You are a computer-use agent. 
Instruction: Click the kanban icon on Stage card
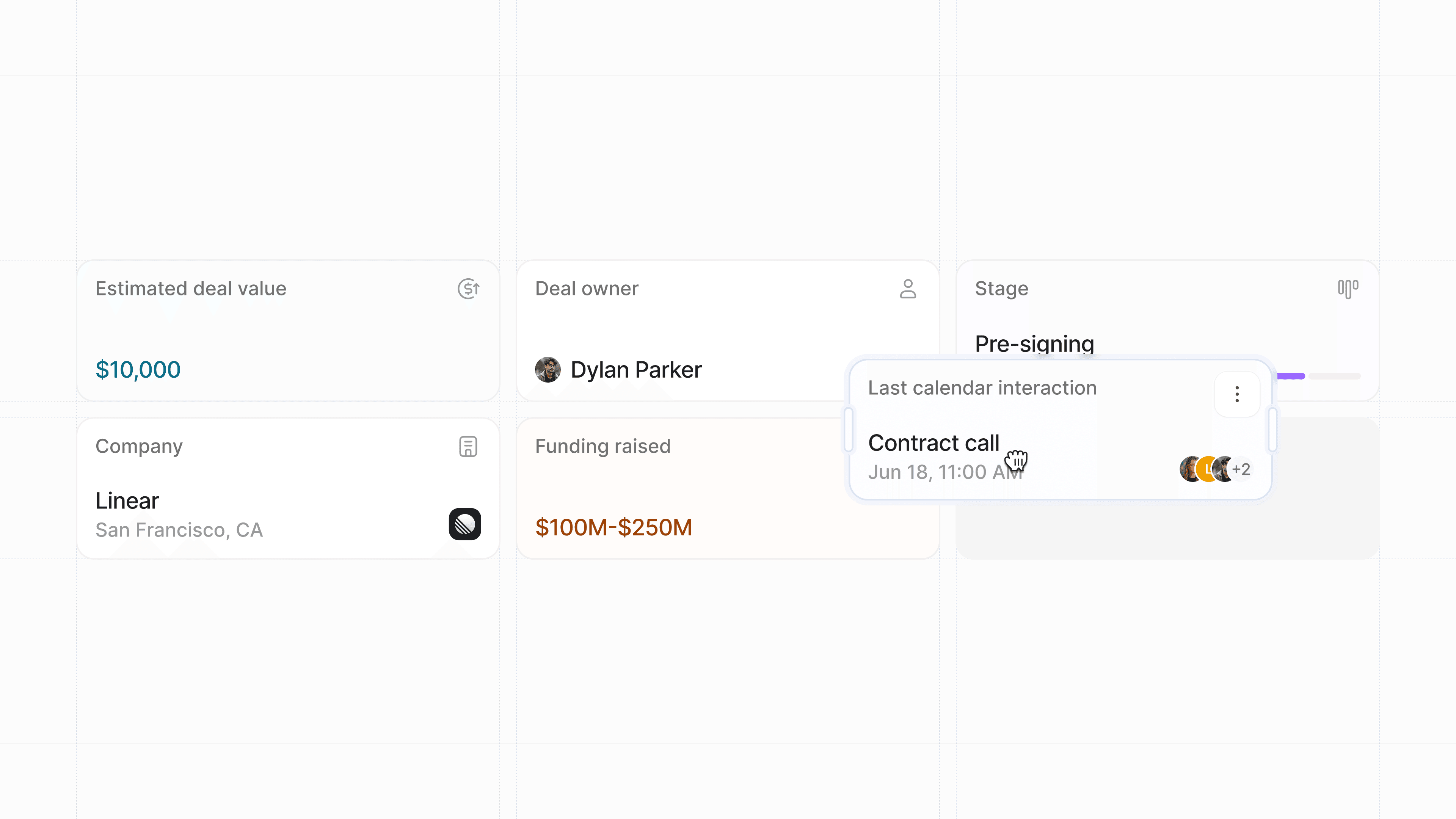(1348, 289)
